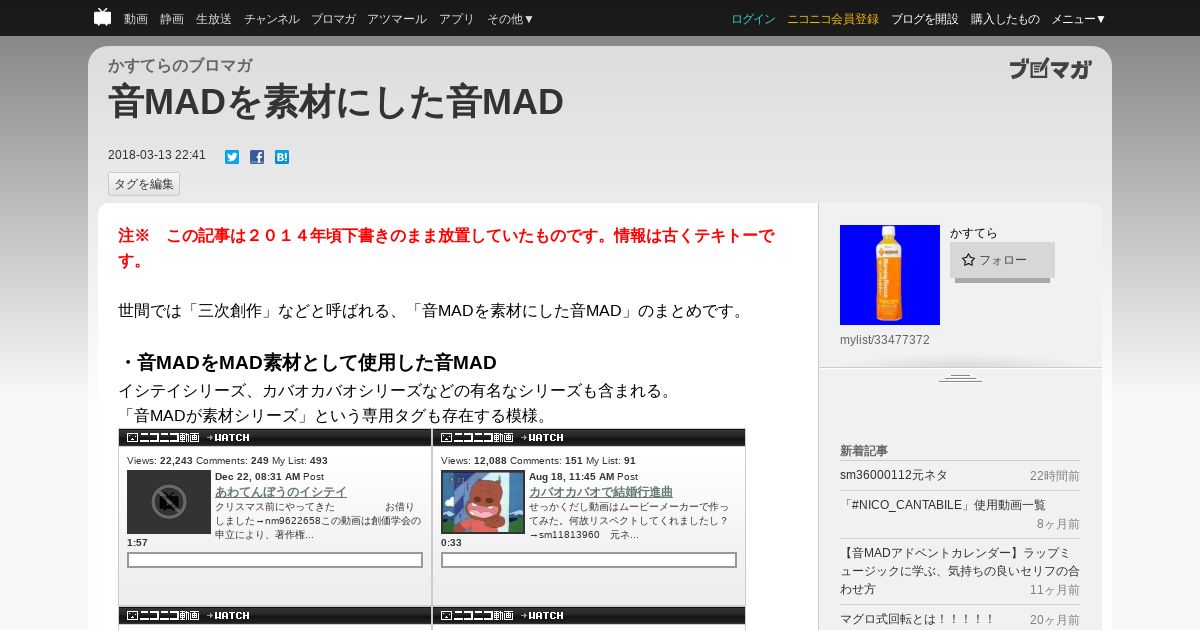Click the post date 2018-03-13 22:41
This screenshot has height=630, width=1200.
click(x=157, y=155)
